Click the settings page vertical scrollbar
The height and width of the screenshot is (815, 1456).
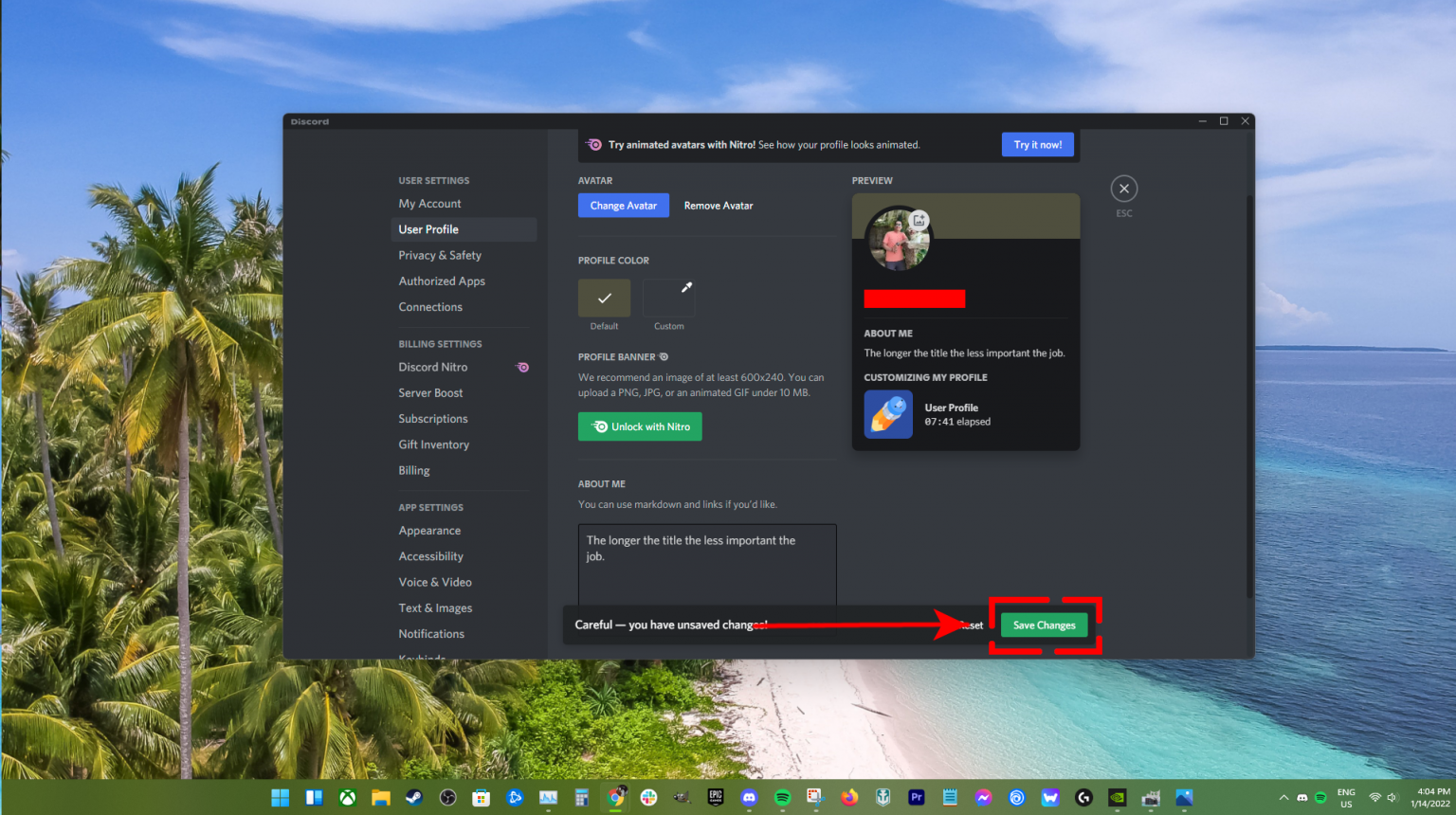click(x=1250, y=396)
